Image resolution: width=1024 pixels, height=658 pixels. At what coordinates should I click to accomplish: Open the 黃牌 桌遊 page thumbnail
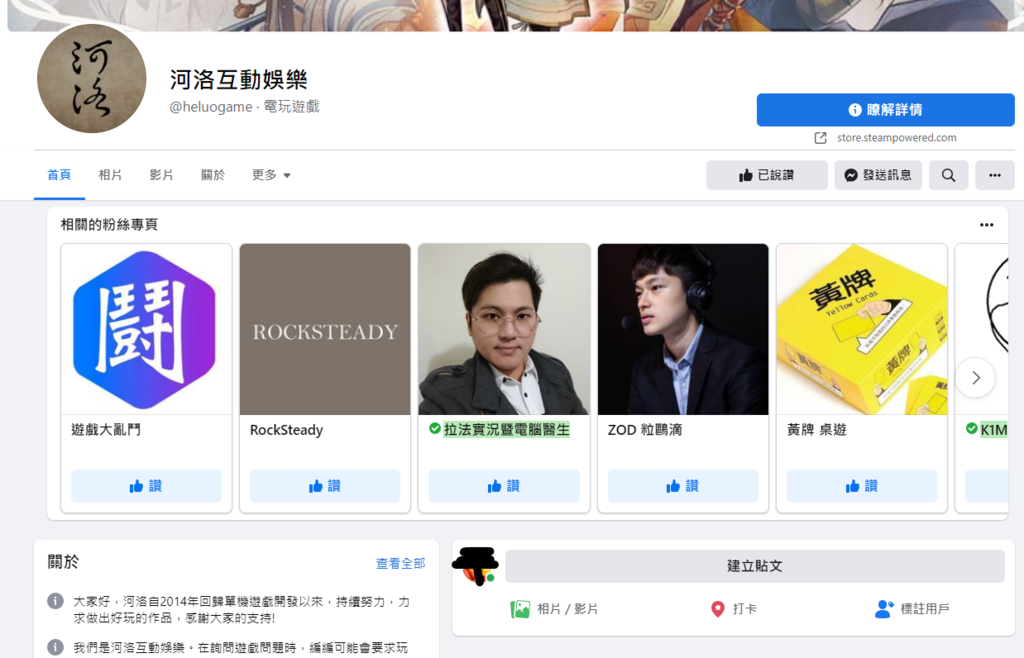coord(862,330)
